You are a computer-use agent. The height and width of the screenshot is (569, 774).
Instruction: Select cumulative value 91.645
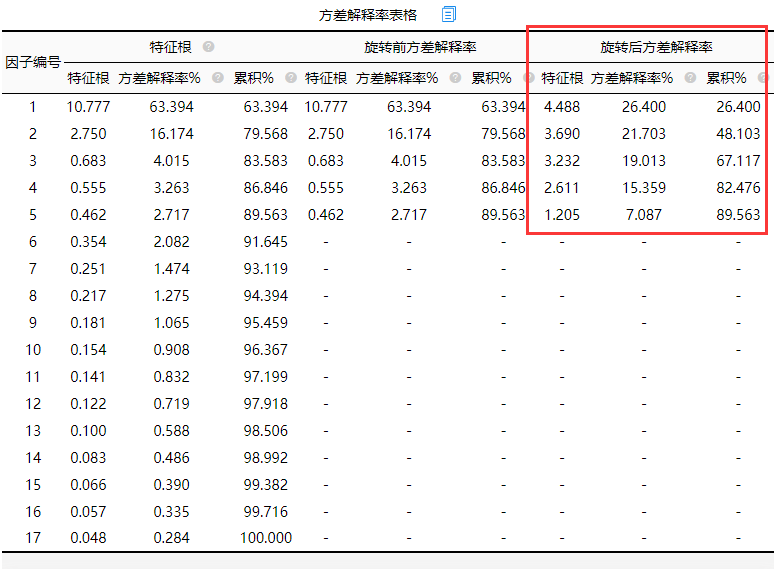(x=266, y=242)
